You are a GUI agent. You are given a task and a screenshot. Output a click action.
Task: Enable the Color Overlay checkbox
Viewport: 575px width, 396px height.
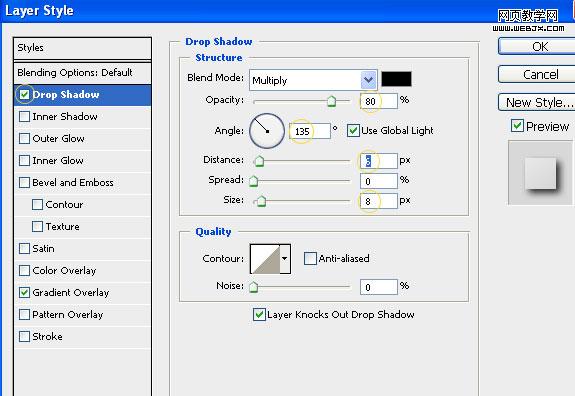25,271
